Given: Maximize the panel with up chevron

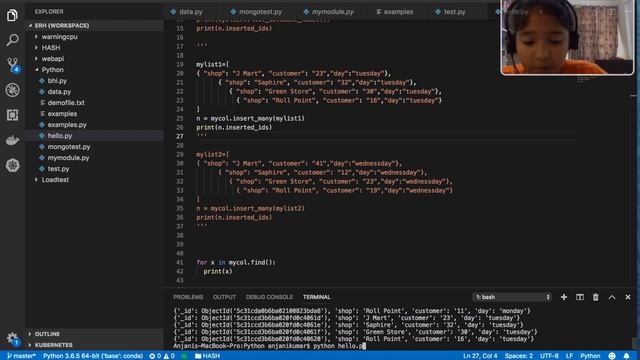Looking at the screenshot, I should click(612, 297).
